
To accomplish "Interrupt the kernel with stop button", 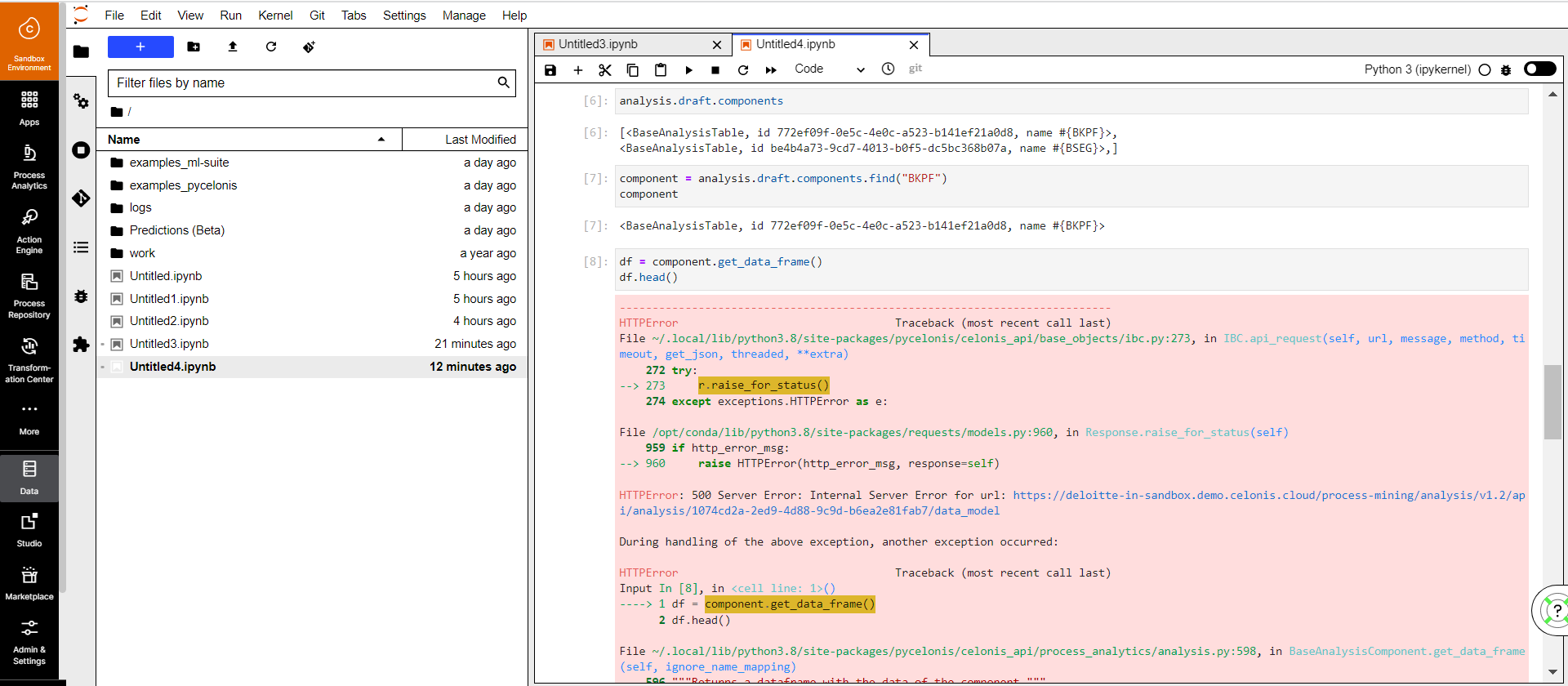I will click(x=715, y=70).
